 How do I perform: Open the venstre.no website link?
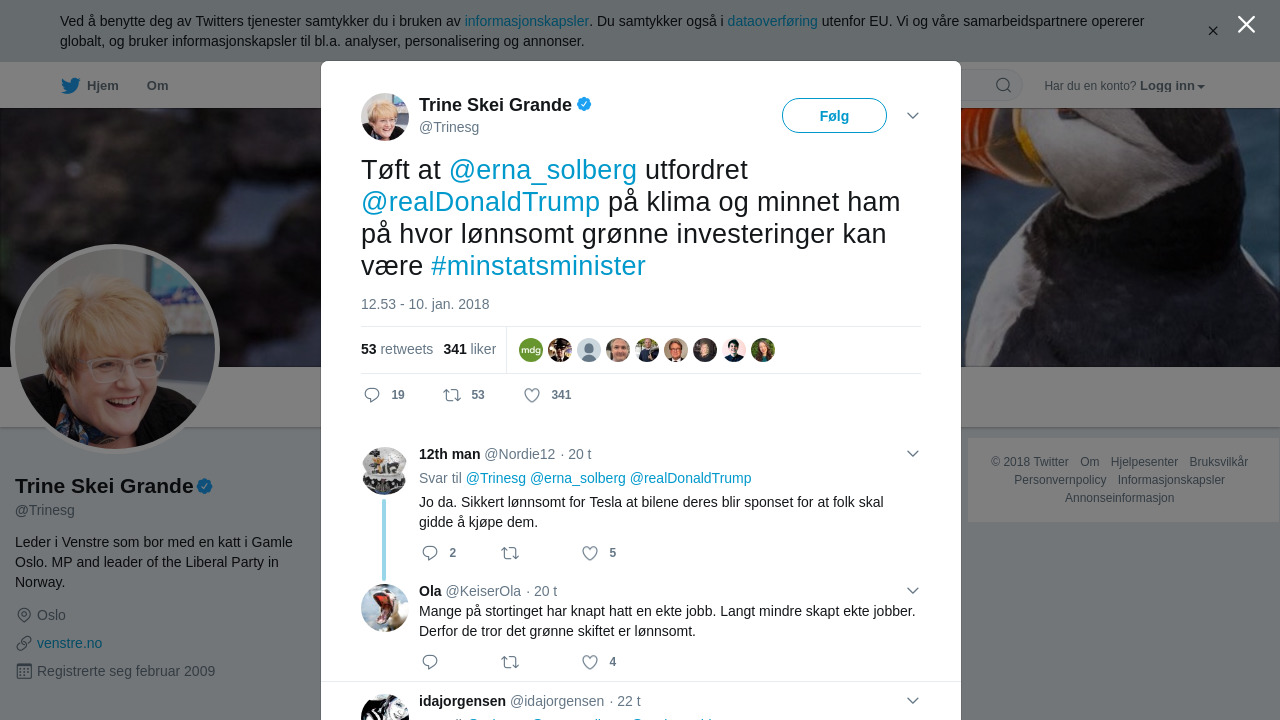click(69, 643)
